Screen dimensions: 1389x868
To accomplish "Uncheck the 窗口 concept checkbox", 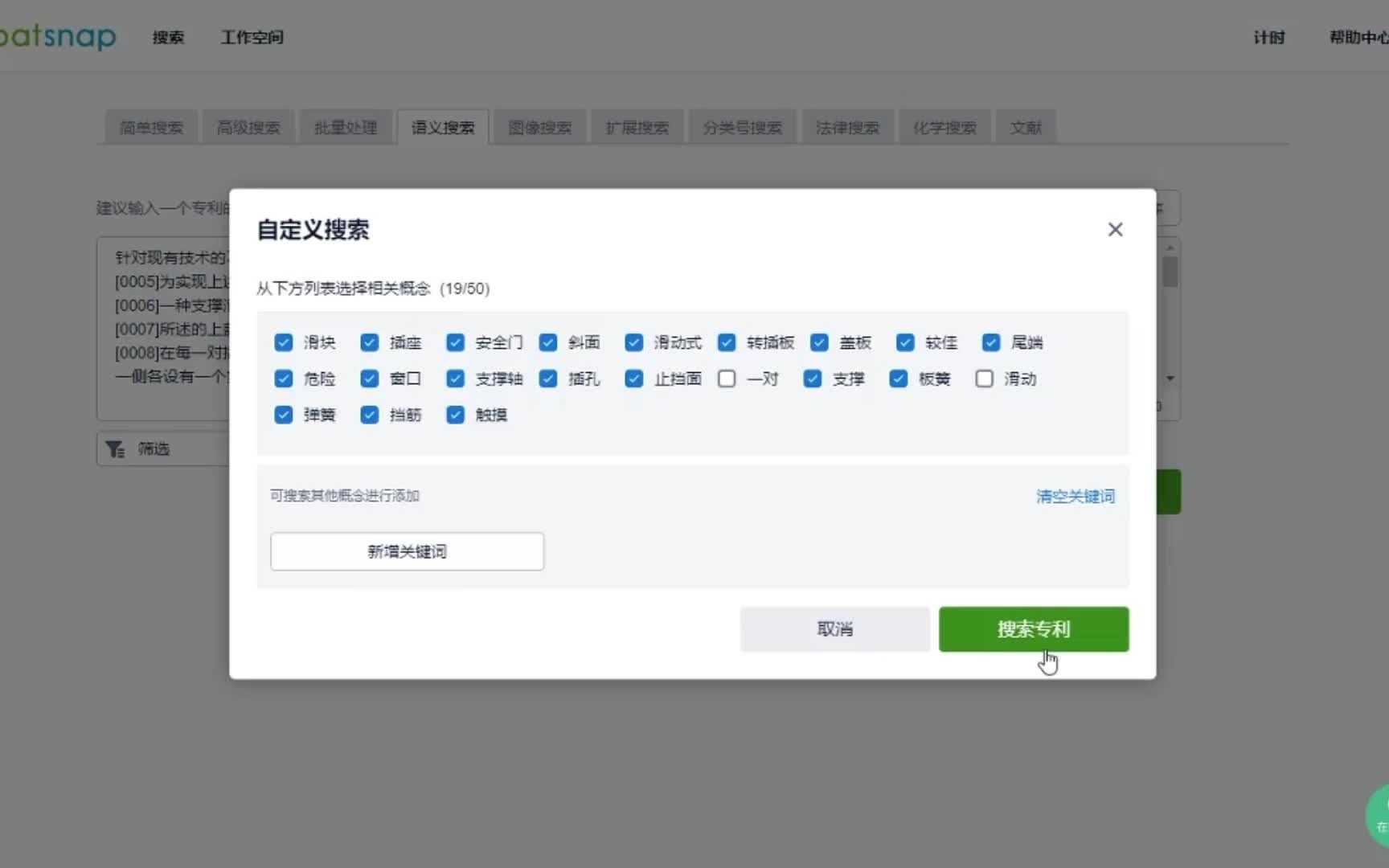I will pos(370,379).
